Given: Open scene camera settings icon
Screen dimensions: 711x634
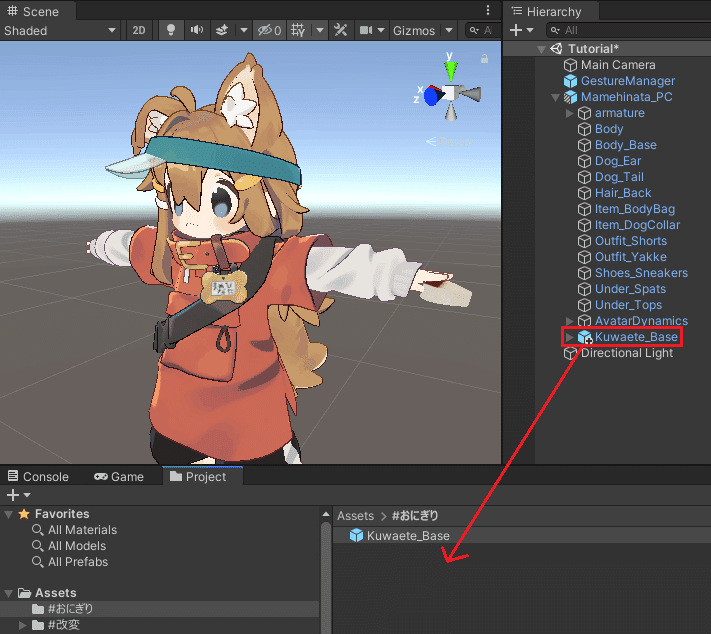Looking at the screenshot, I should [x=366, y=30].
